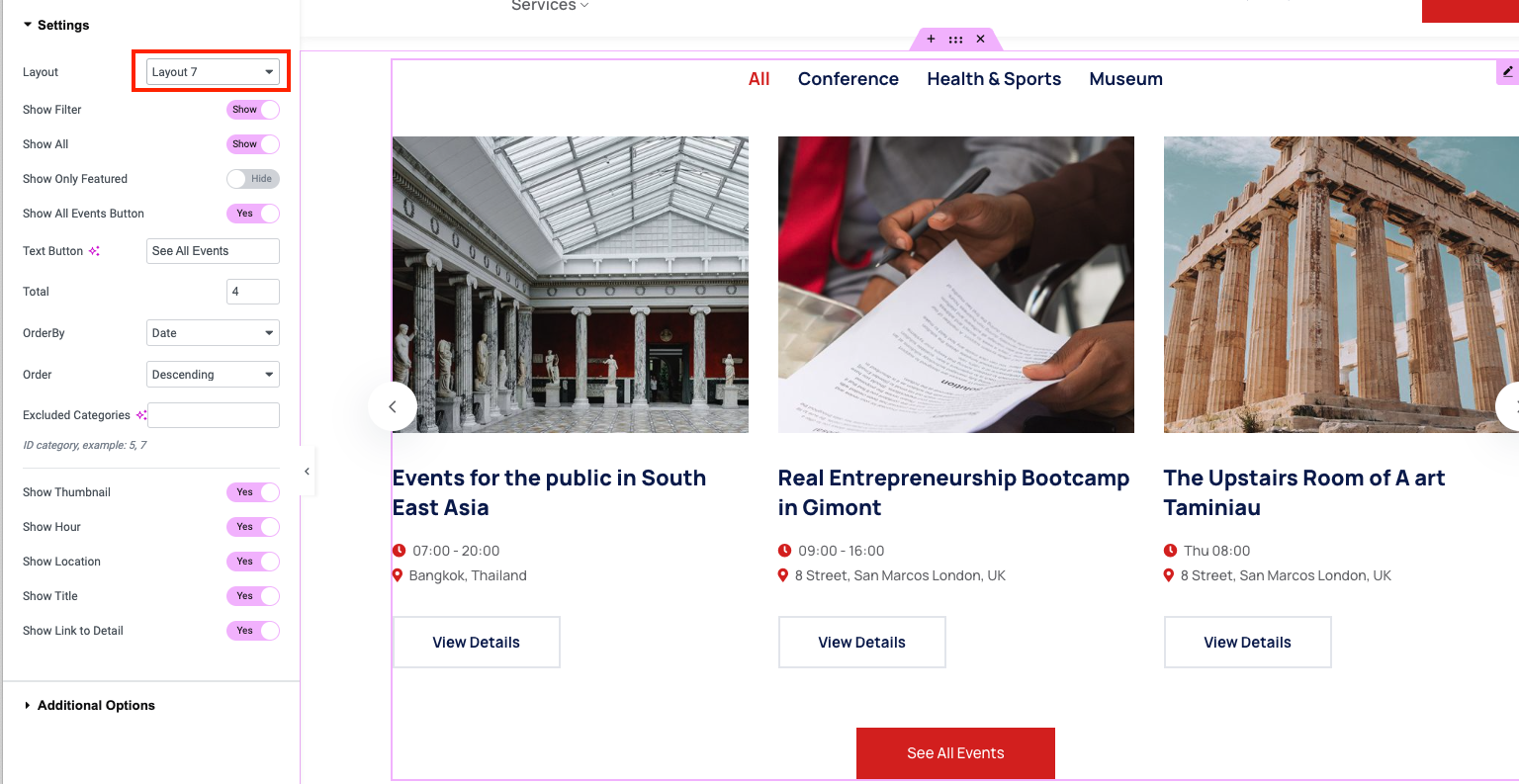Enable the Show Only Featured switch

tap(253, 179)
